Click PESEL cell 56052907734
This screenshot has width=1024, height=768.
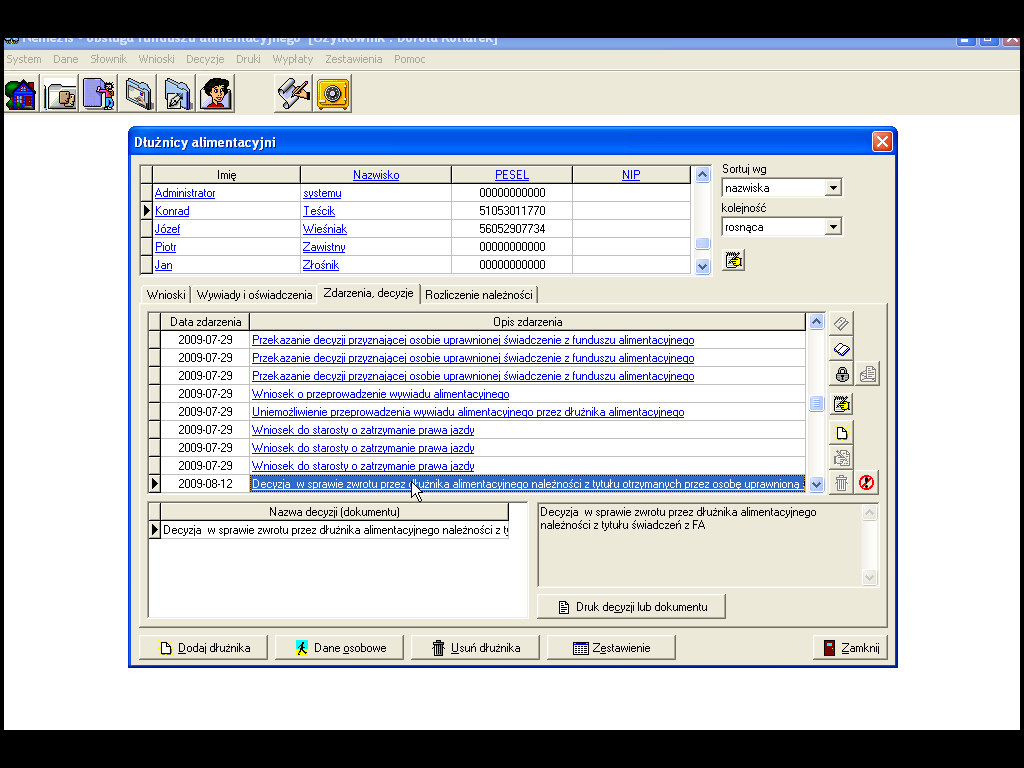pos(512,229)
